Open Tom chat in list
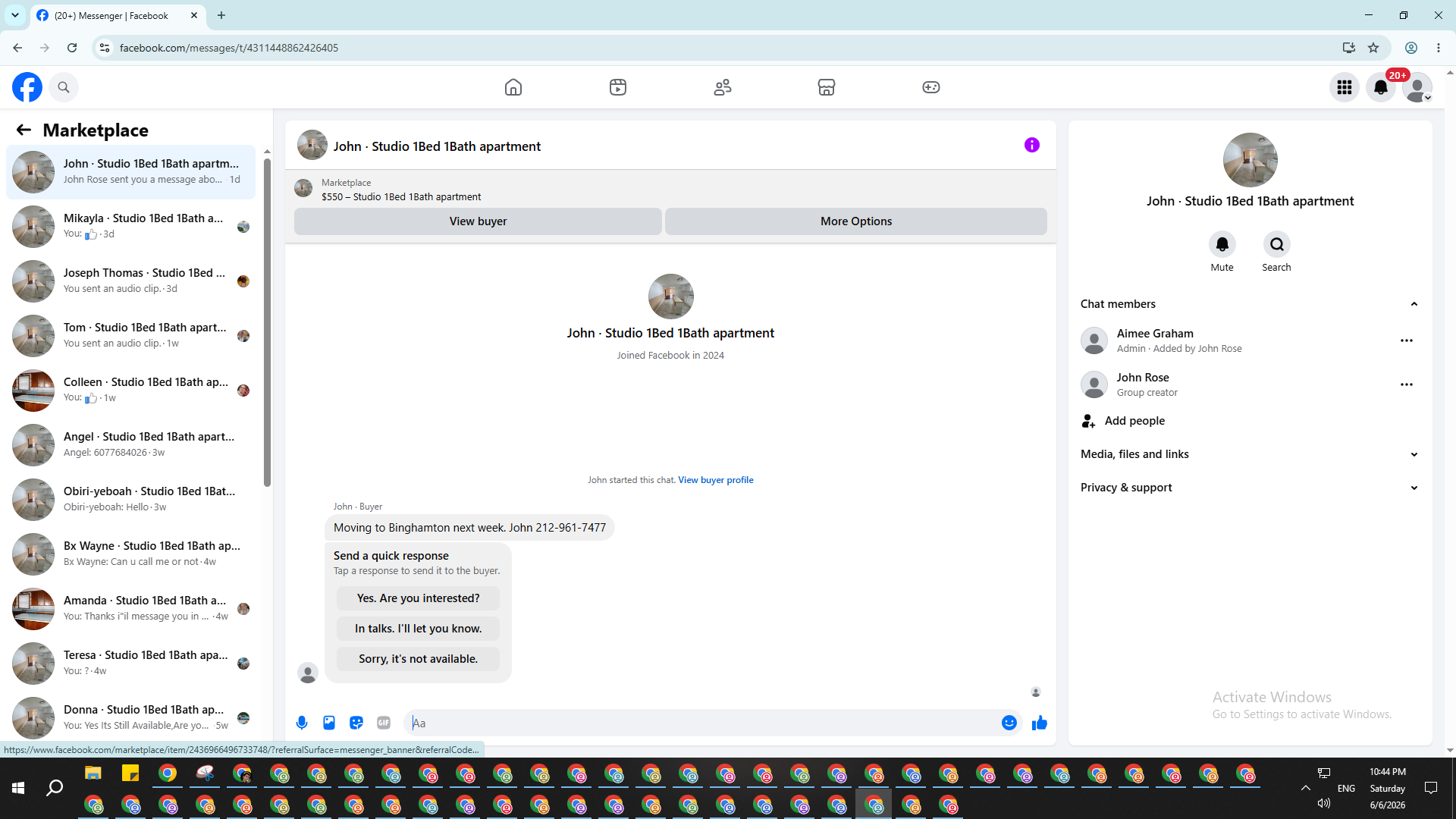 pyautogui.click(x=131, y=336)
